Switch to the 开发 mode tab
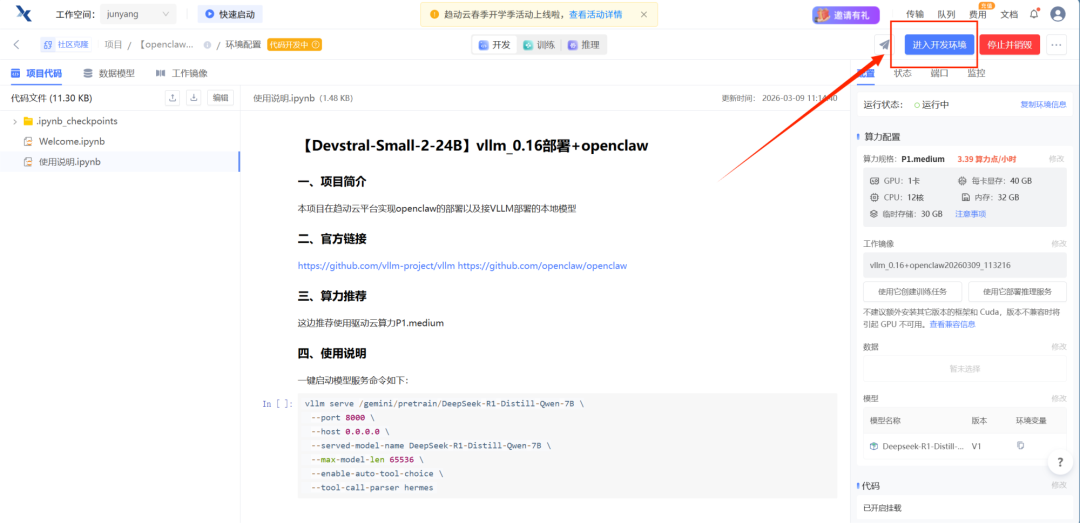This screenshot has height=523, width=1080. (495, 45)
